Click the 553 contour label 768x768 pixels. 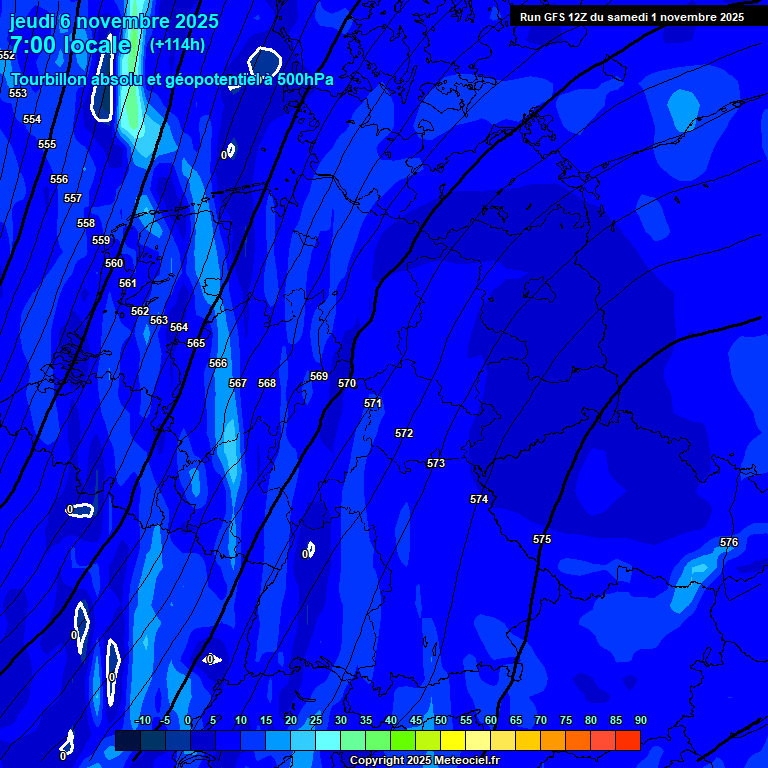pos(18,93)
